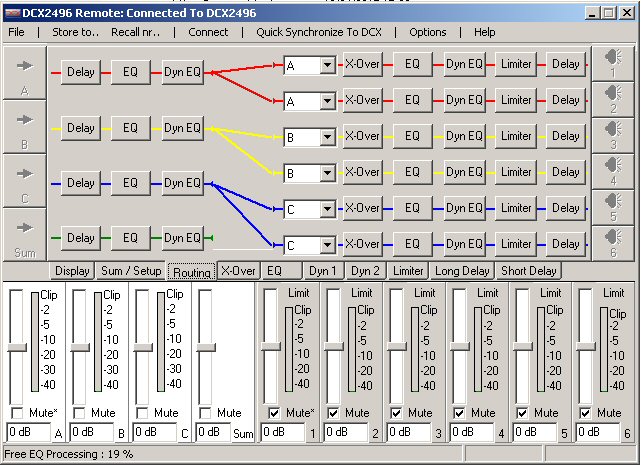Open the Help menu
641x465 pixels.
click(485, 32)
